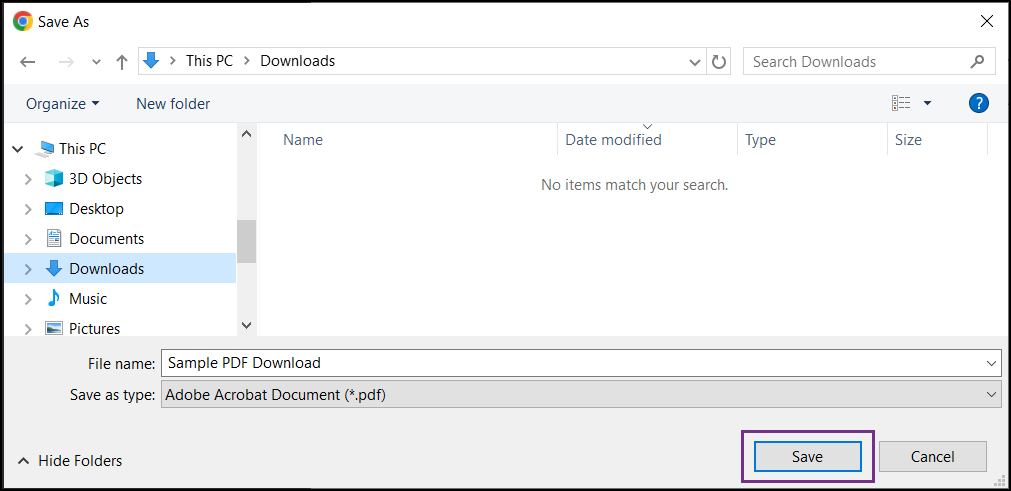
Task: Open Recent locations dropdown arrow
Action: [97, 63]
